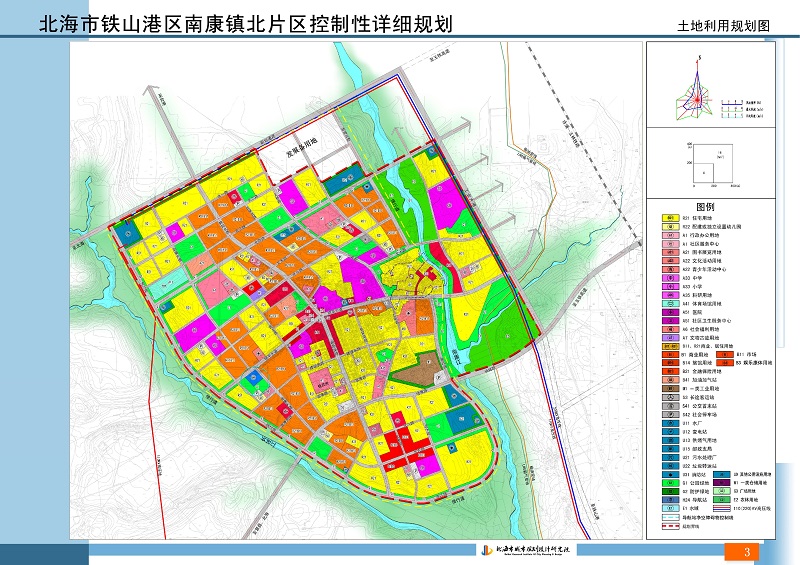
Task: Click the A41 sports venue legend icon
Action: (665, 302)
